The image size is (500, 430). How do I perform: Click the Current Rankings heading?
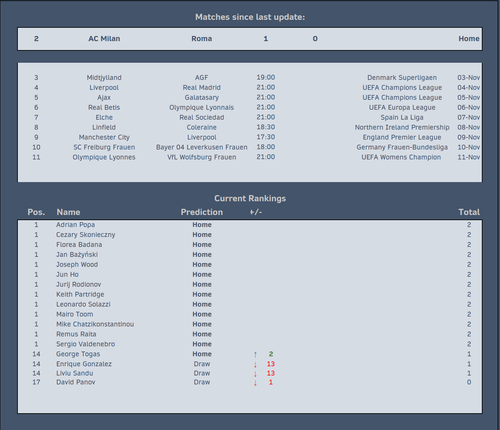click(250, 199)
